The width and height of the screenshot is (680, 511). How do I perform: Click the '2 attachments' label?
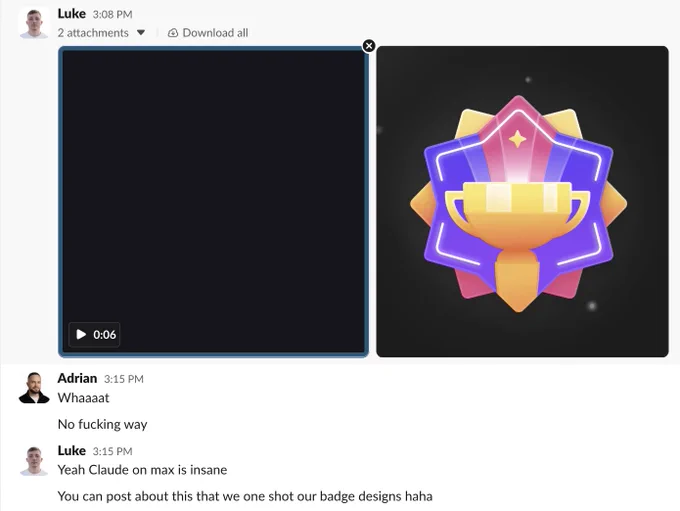(93, 33)
